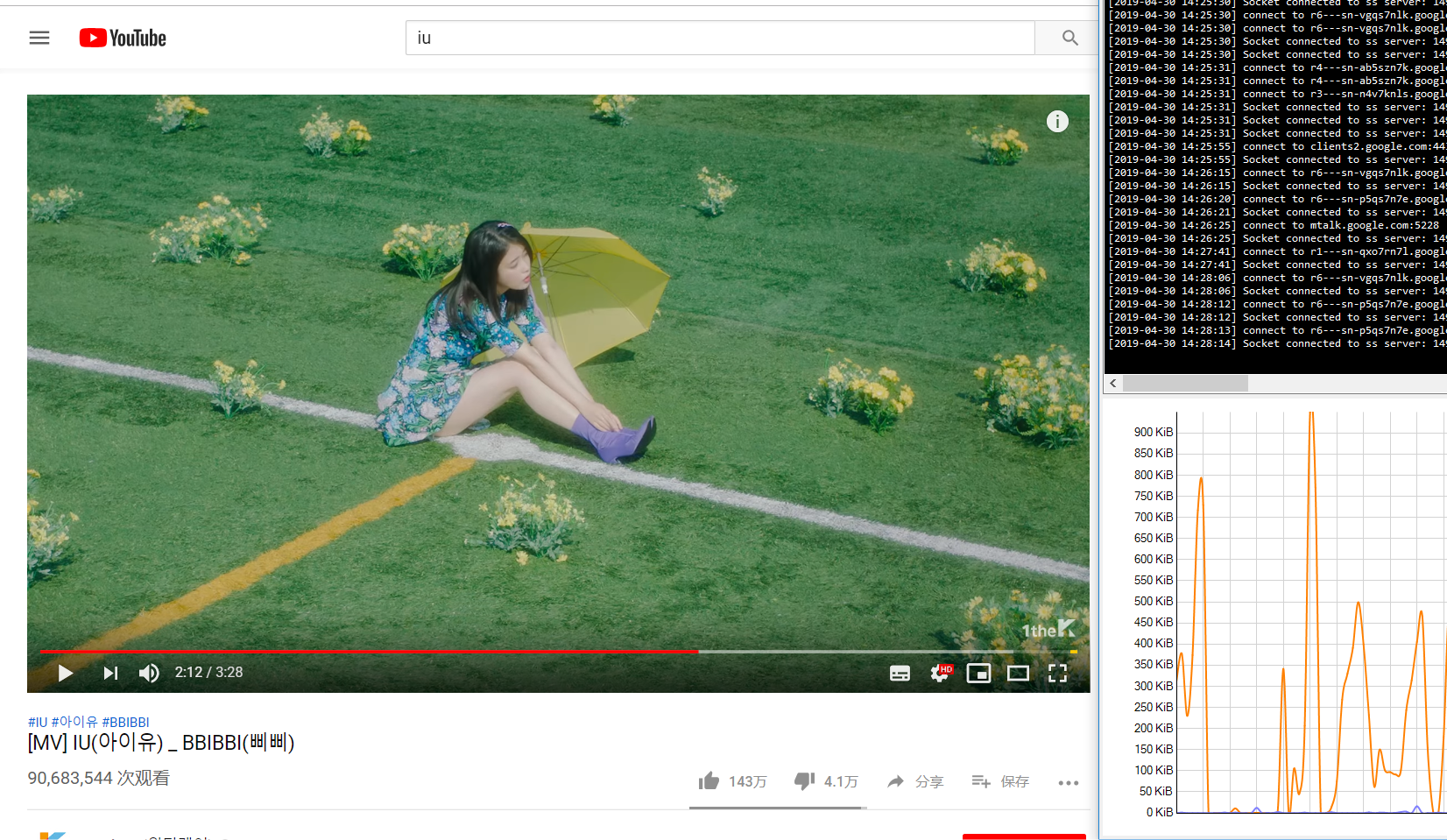Toggle subtitles/closed captions

(x=900, y=673)
